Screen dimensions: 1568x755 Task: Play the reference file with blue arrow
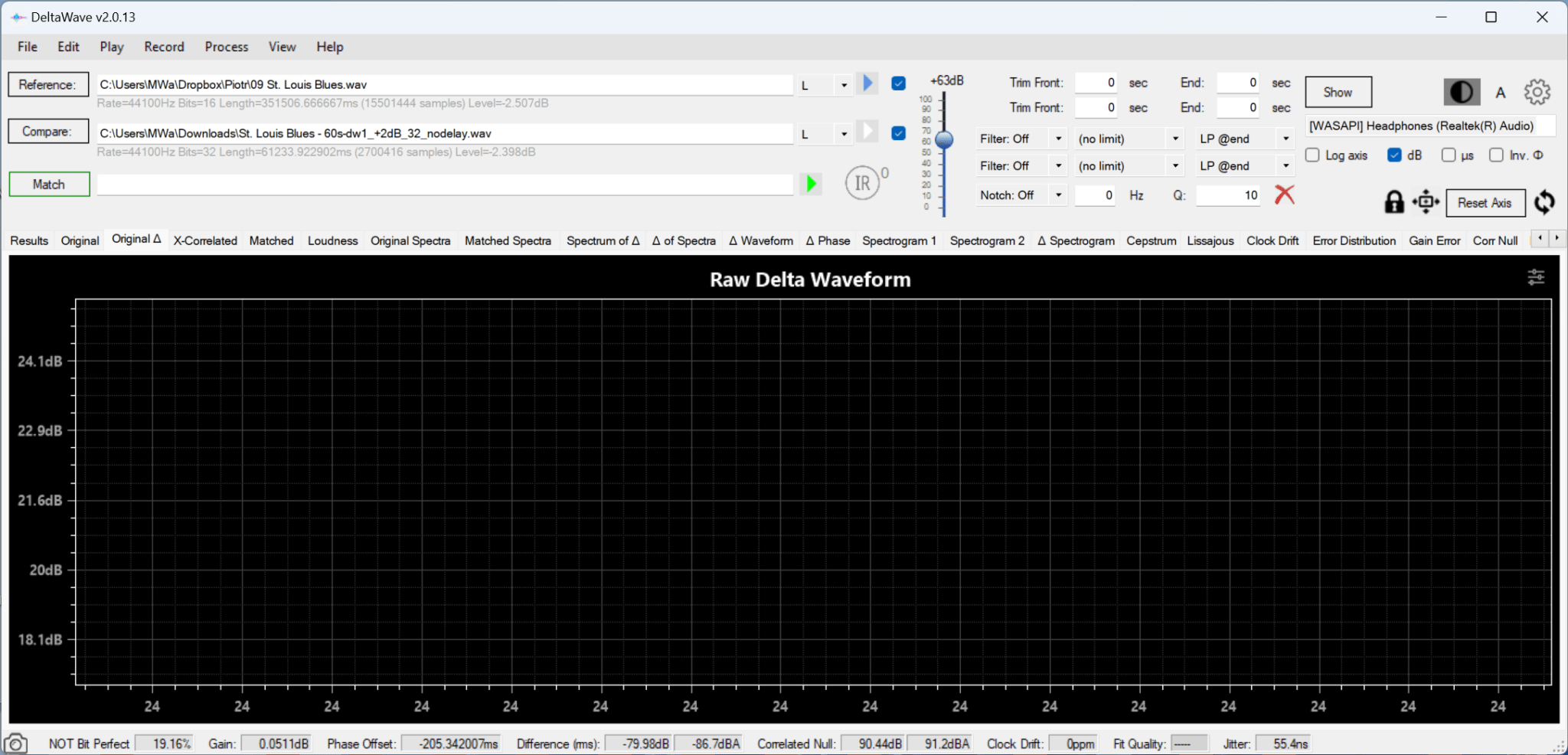(x=867, y=83)
